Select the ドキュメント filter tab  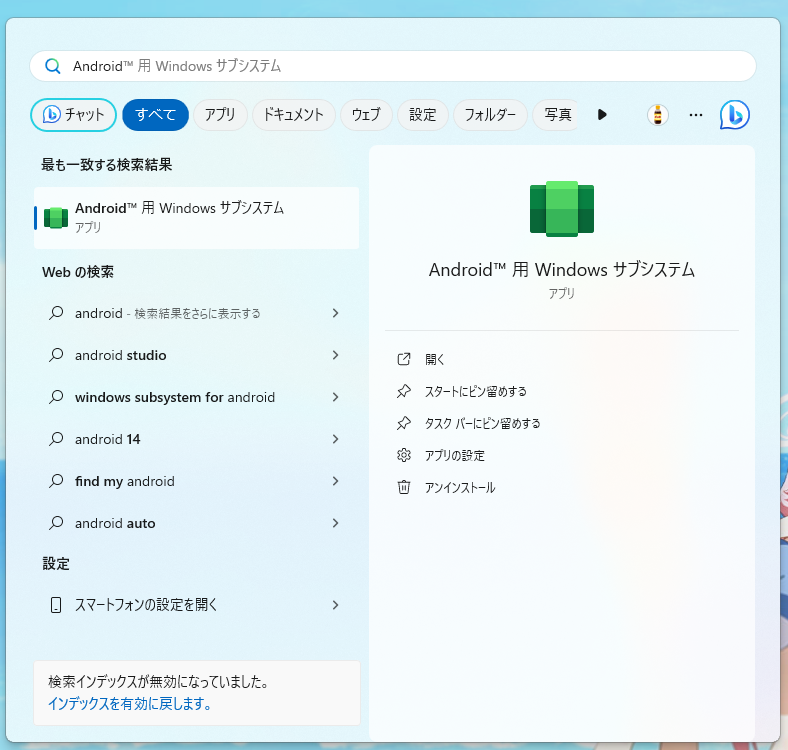(294, 115)
